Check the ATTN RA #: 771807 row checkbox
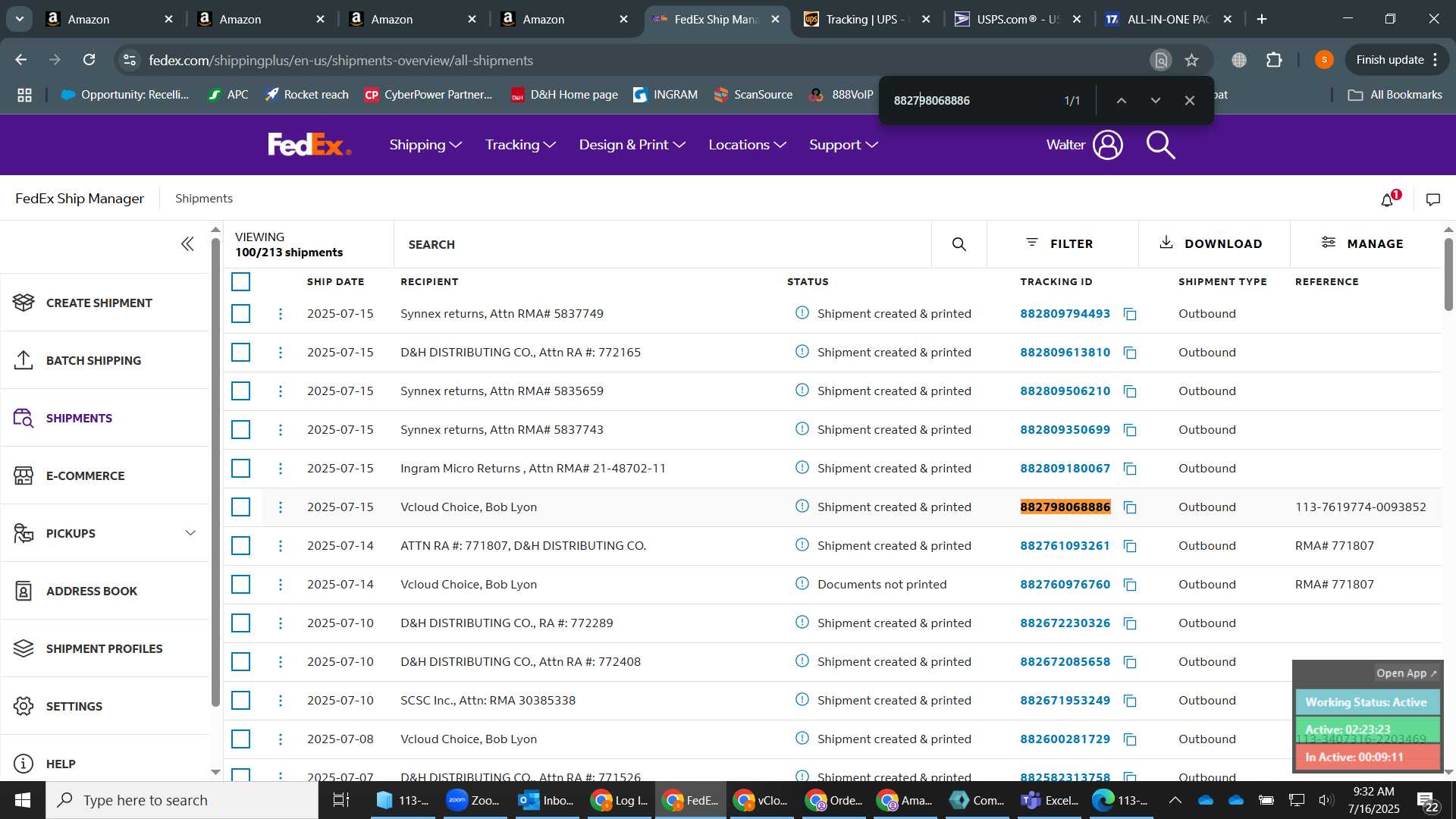Screen dimensions: 1456x819 (x=241, y=546)
